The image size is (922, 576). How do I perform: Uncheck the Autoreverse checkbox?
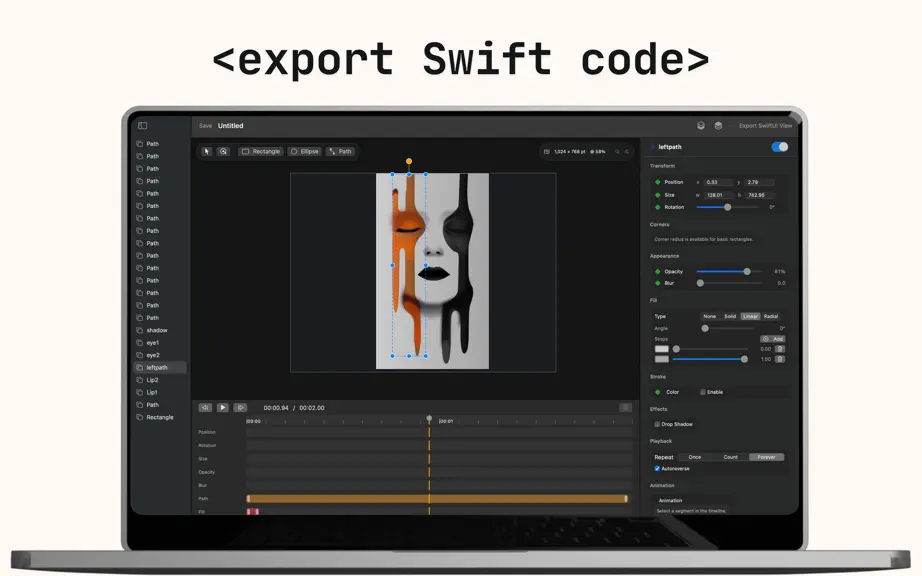(x=657, y=468)
